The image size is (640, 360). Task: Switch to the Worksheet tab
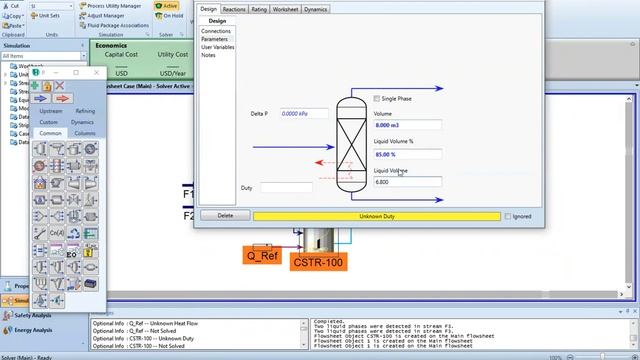[x=285, y=9]
